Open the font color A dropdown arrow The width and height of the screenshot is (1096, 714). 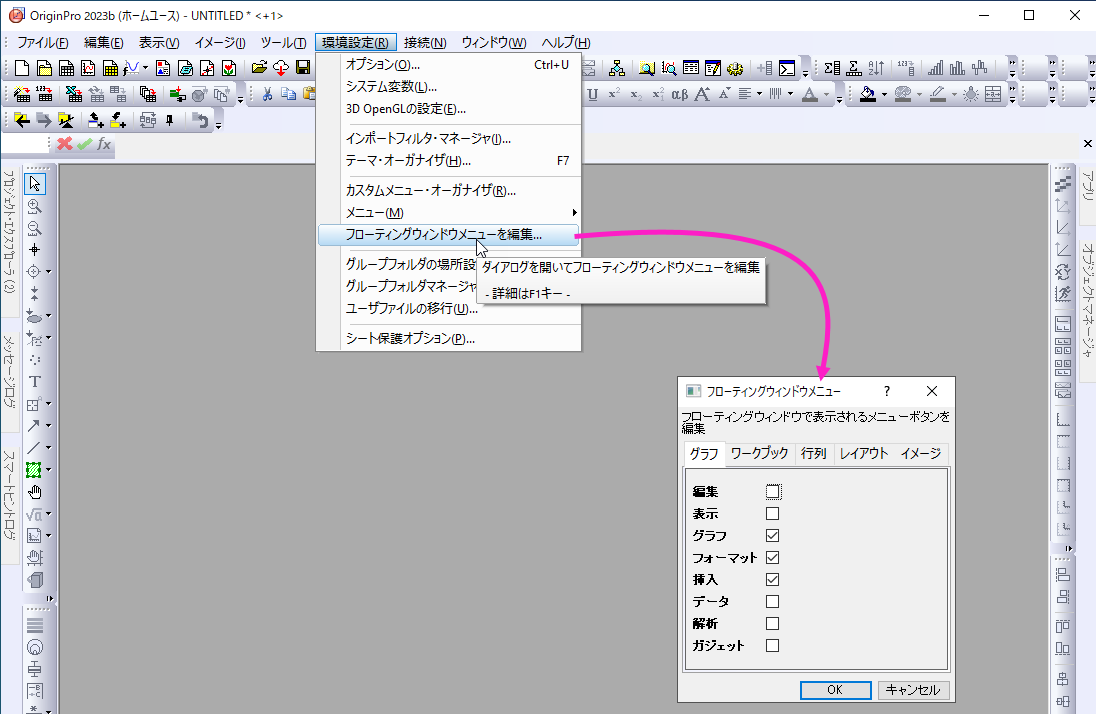[826, 94]
